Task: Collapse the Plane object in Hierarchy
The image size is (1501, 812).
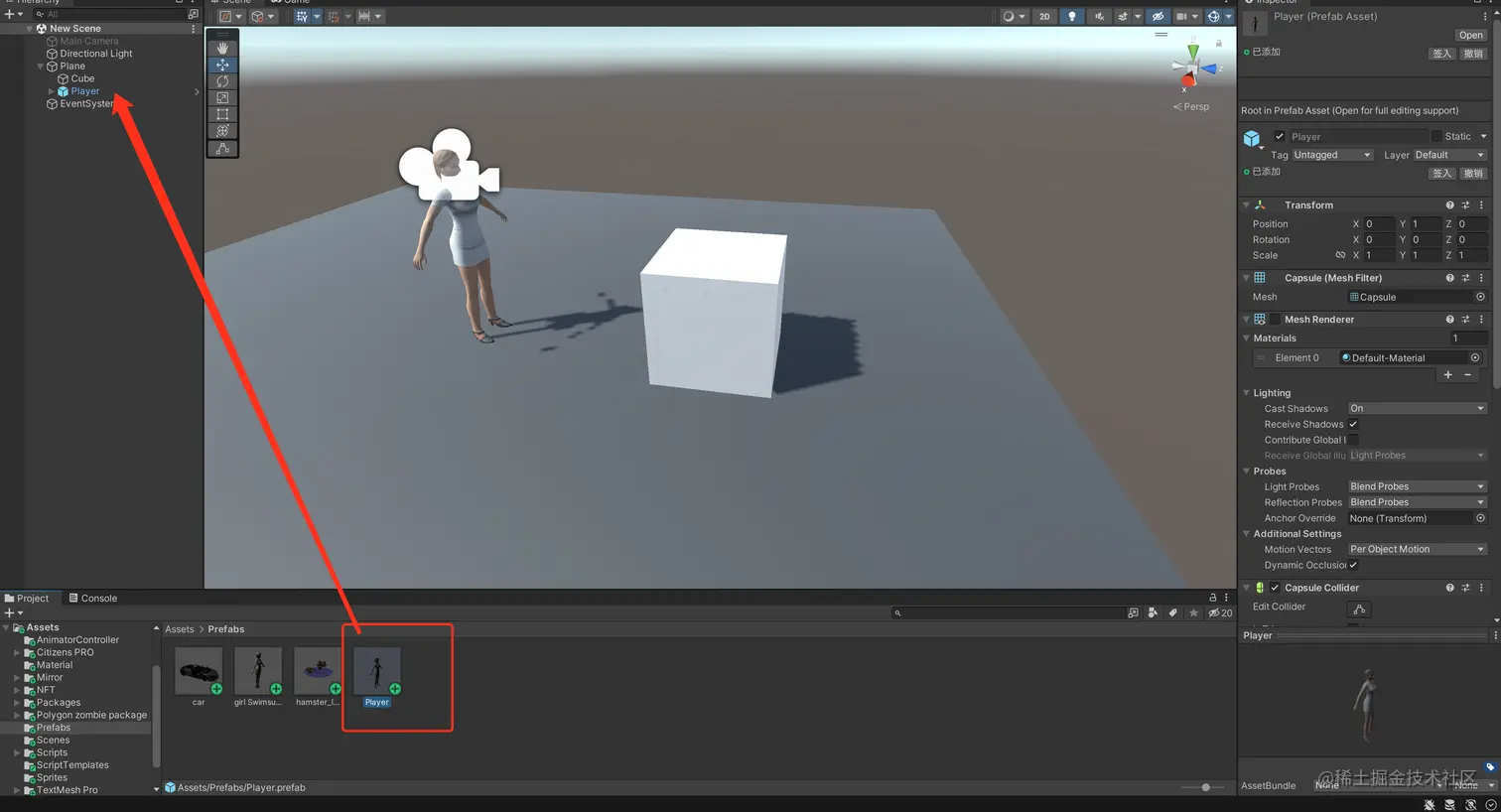Action: 41,67
